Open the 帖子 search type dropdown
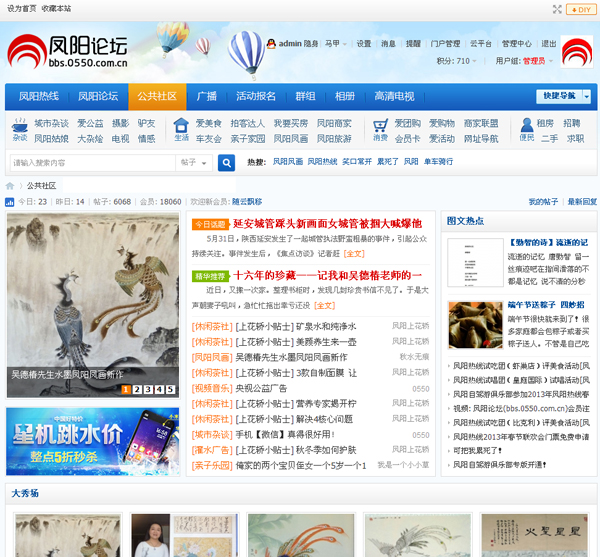The width and height of the screenshot is (600, 557). 194,163
